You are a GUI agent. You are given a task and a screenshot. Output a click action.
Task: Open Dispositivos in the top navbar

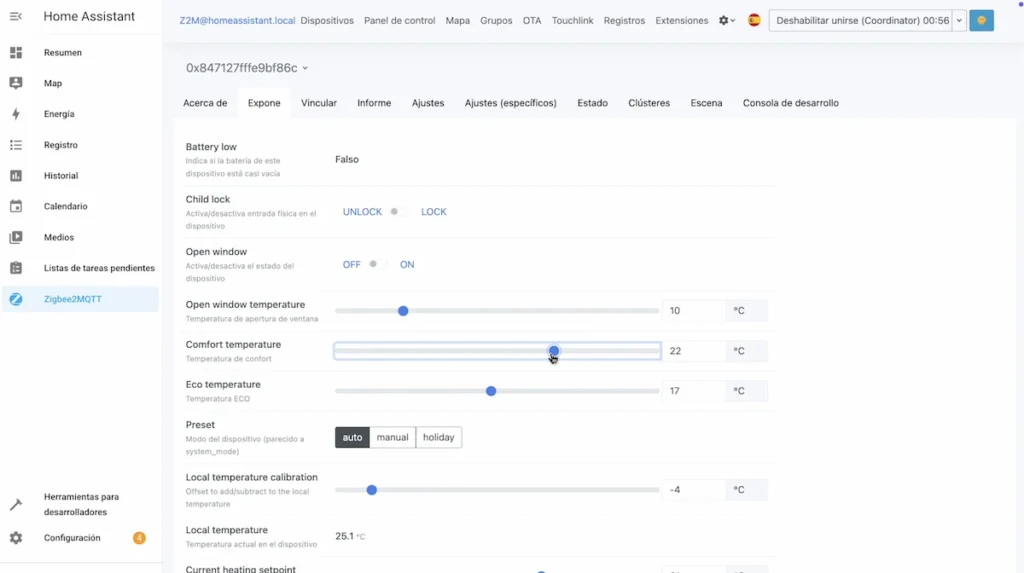click(327, 20)
